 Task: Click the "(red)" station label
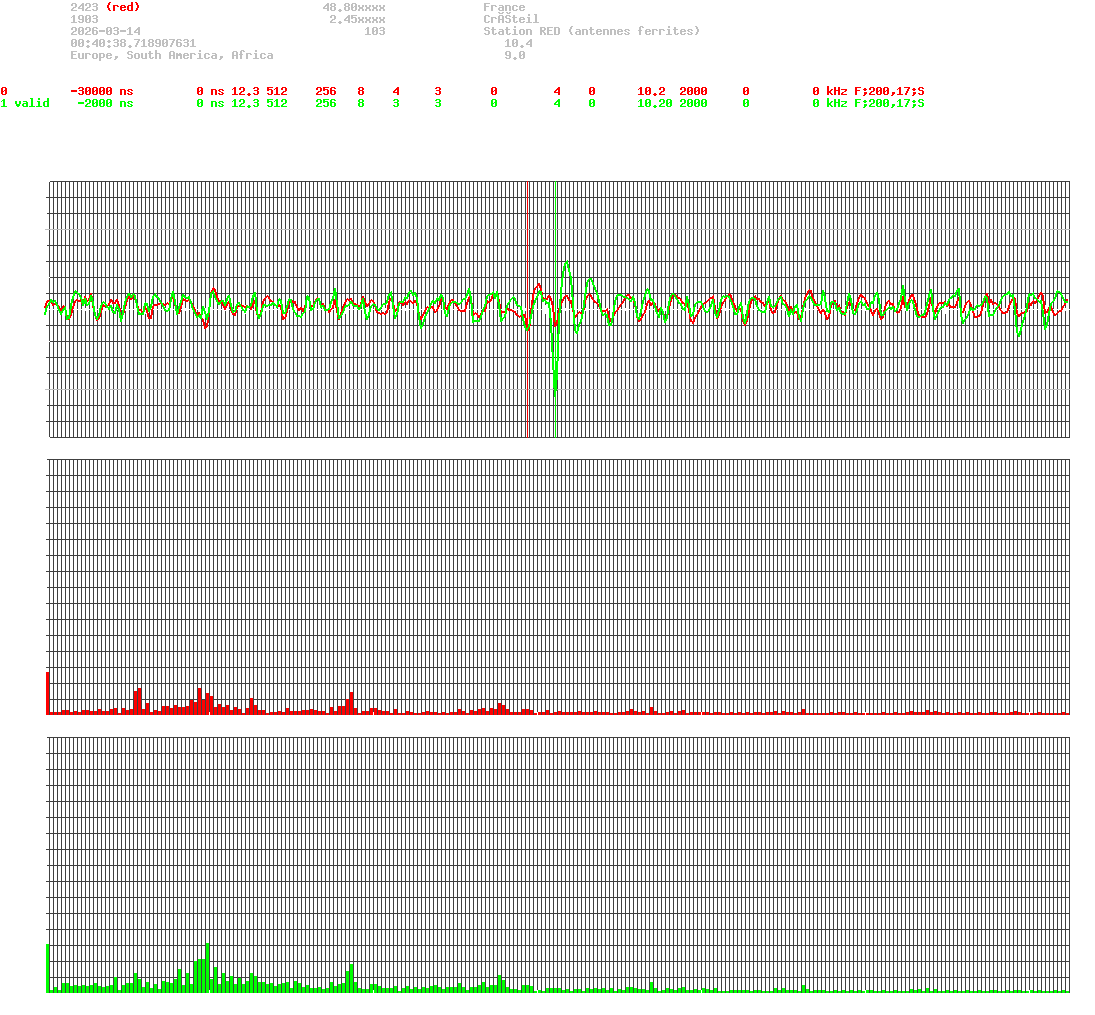[x=123, y=7]
